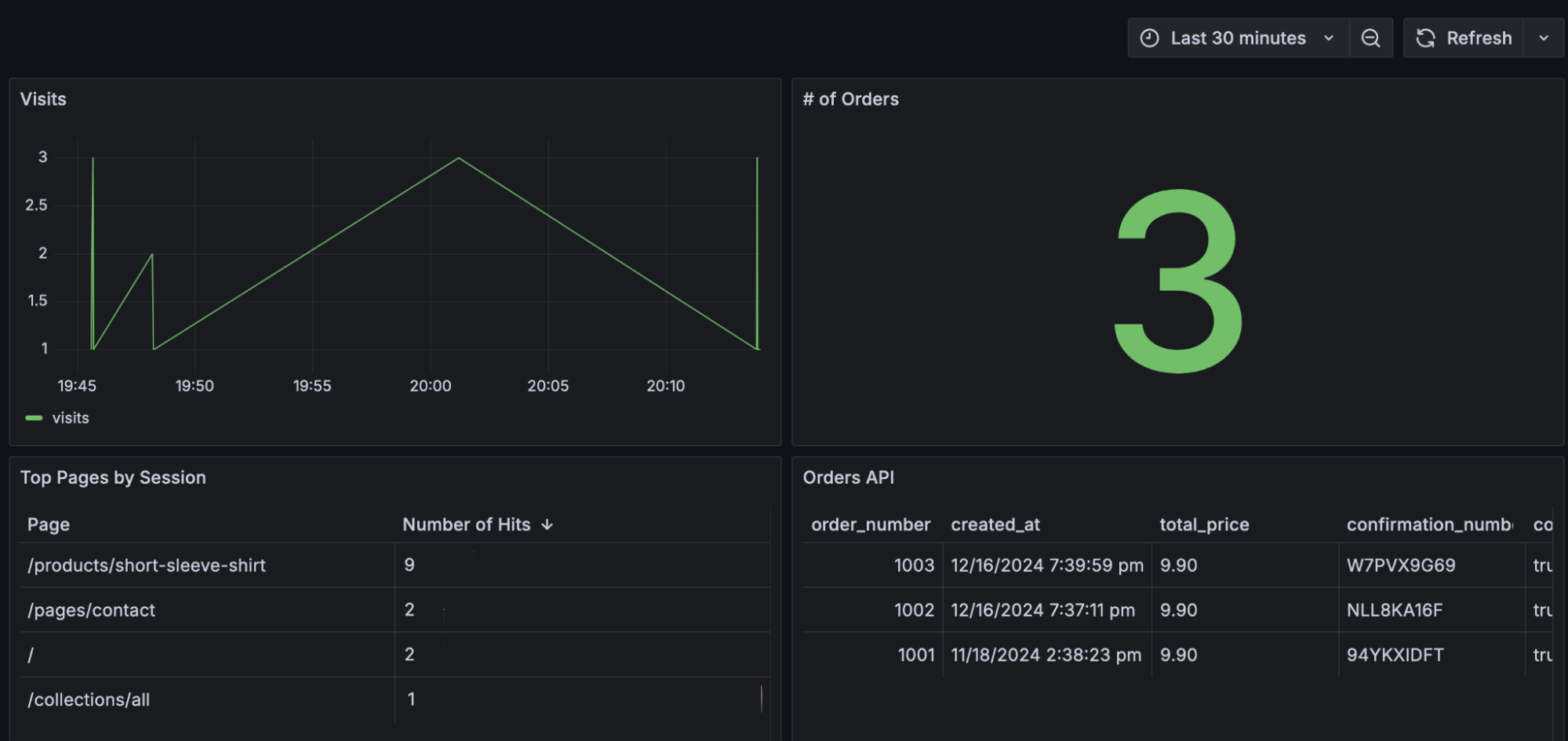Sort by the created_at column header
1568x741 pixels.
[x=995, y=524]
